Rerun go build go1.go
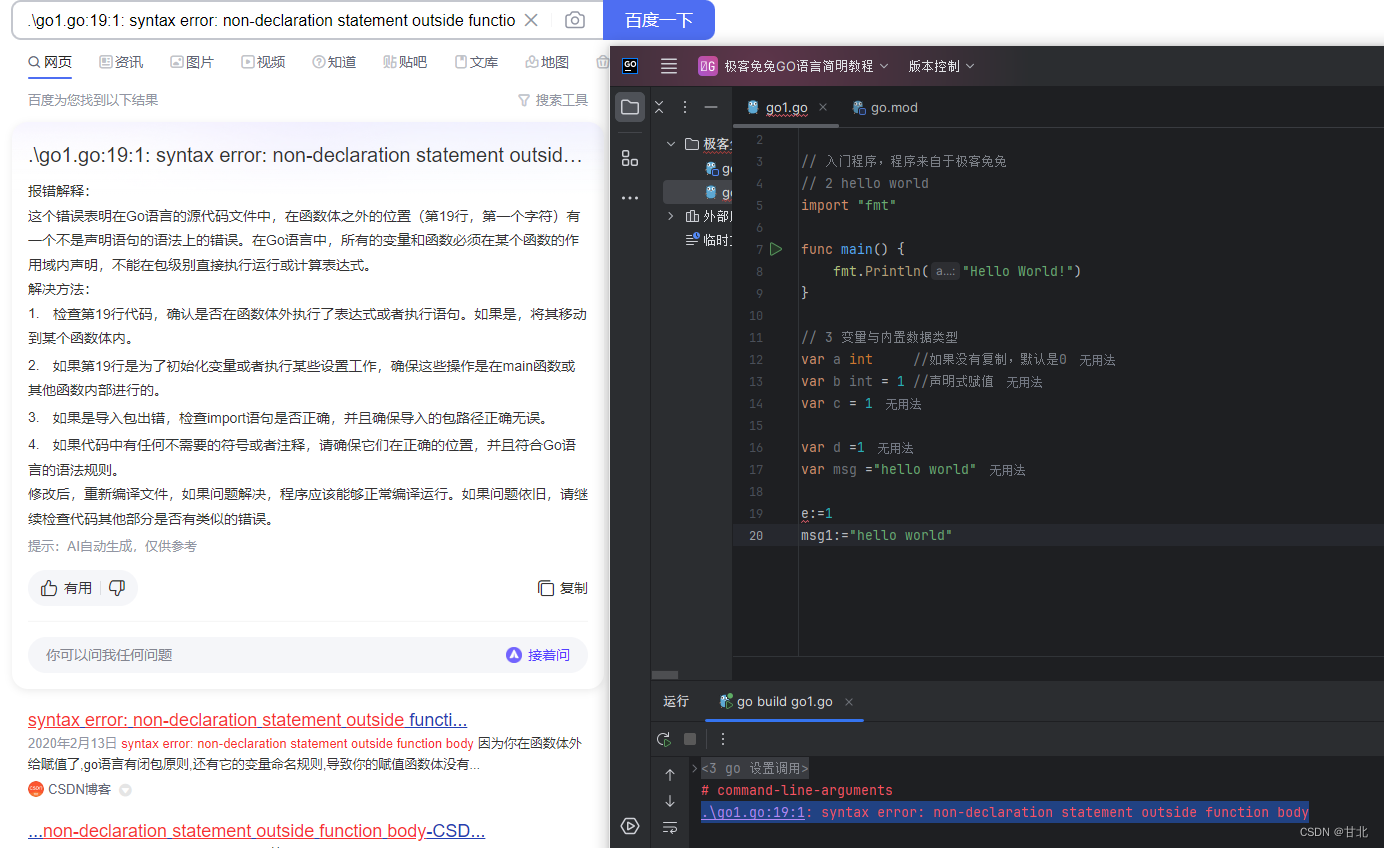The image size is (1384, 848). click(664, 739)
